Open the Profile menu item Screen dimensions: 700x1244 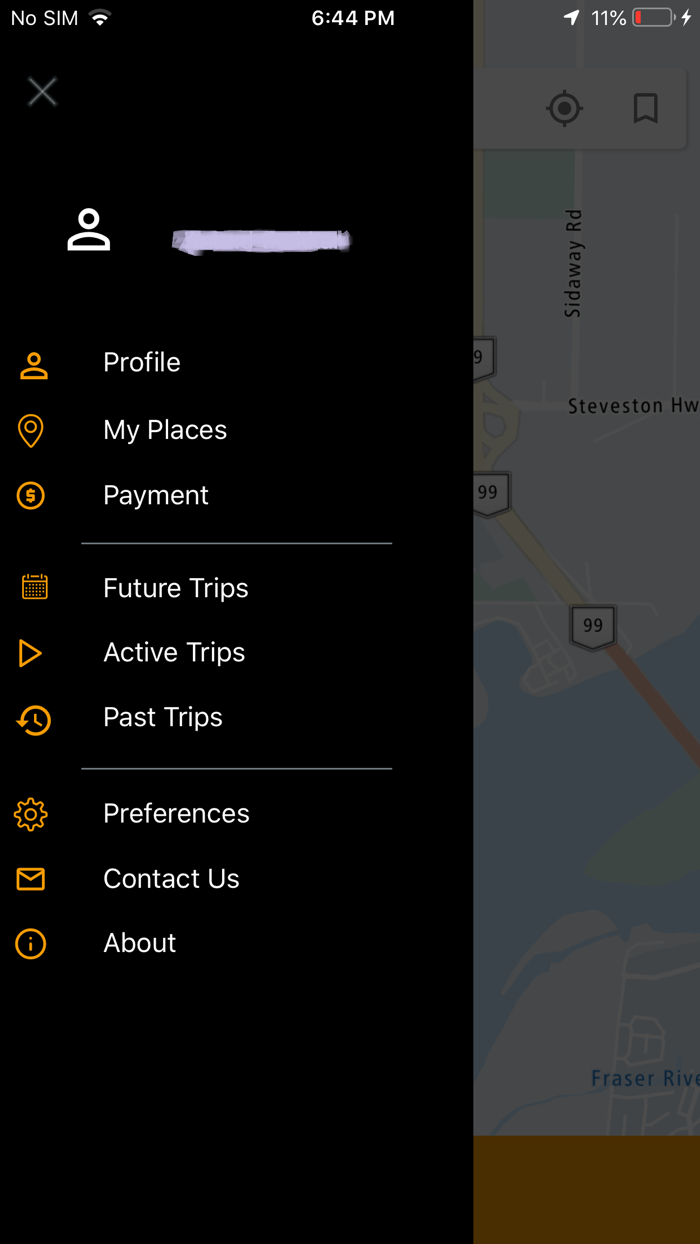pyautogui.click(x=141, y=362)
